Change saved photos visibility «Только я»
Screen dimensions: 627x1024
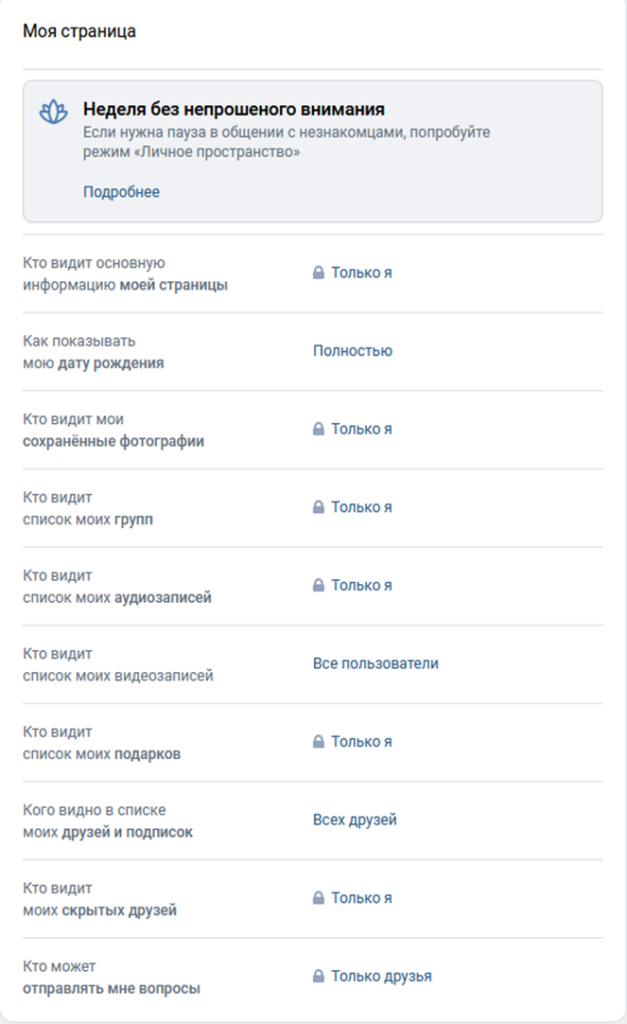(x=361, y=429)
